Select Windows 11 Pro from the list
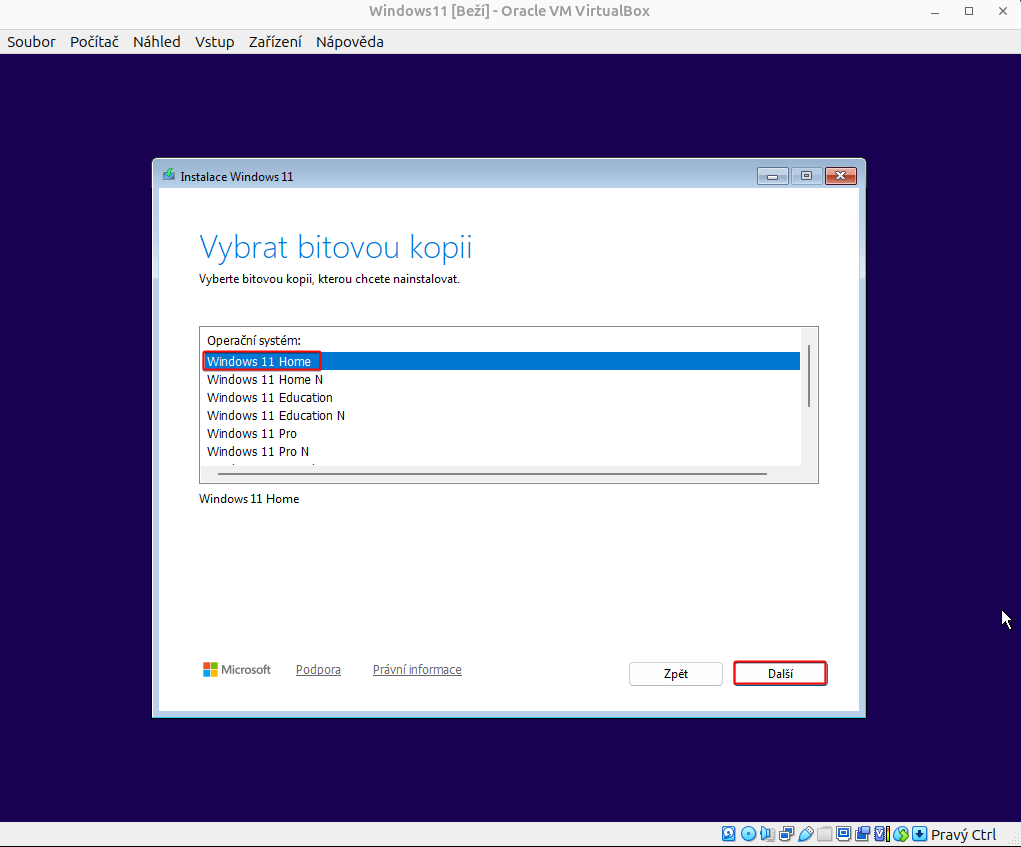1021x847 pixels. [x=252, y=434]
